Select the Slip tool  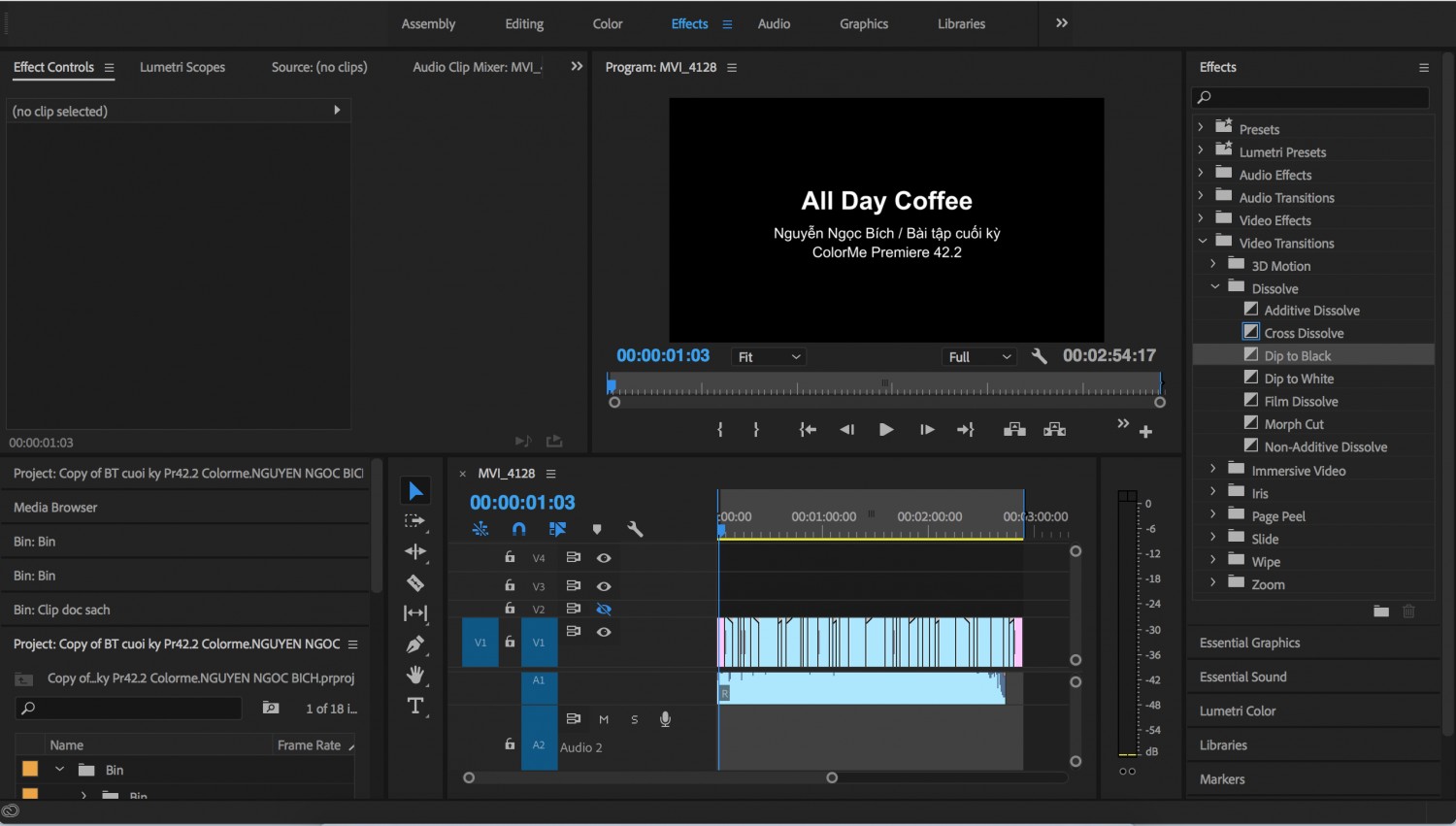415,613
